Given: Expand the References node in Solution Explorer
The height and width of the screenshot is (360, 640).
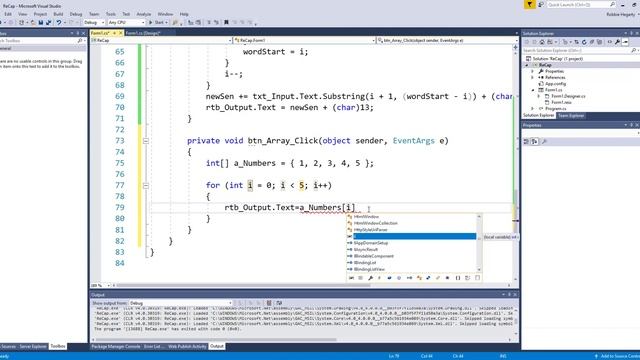Looking at the screenshot, I should pos(532,78).
